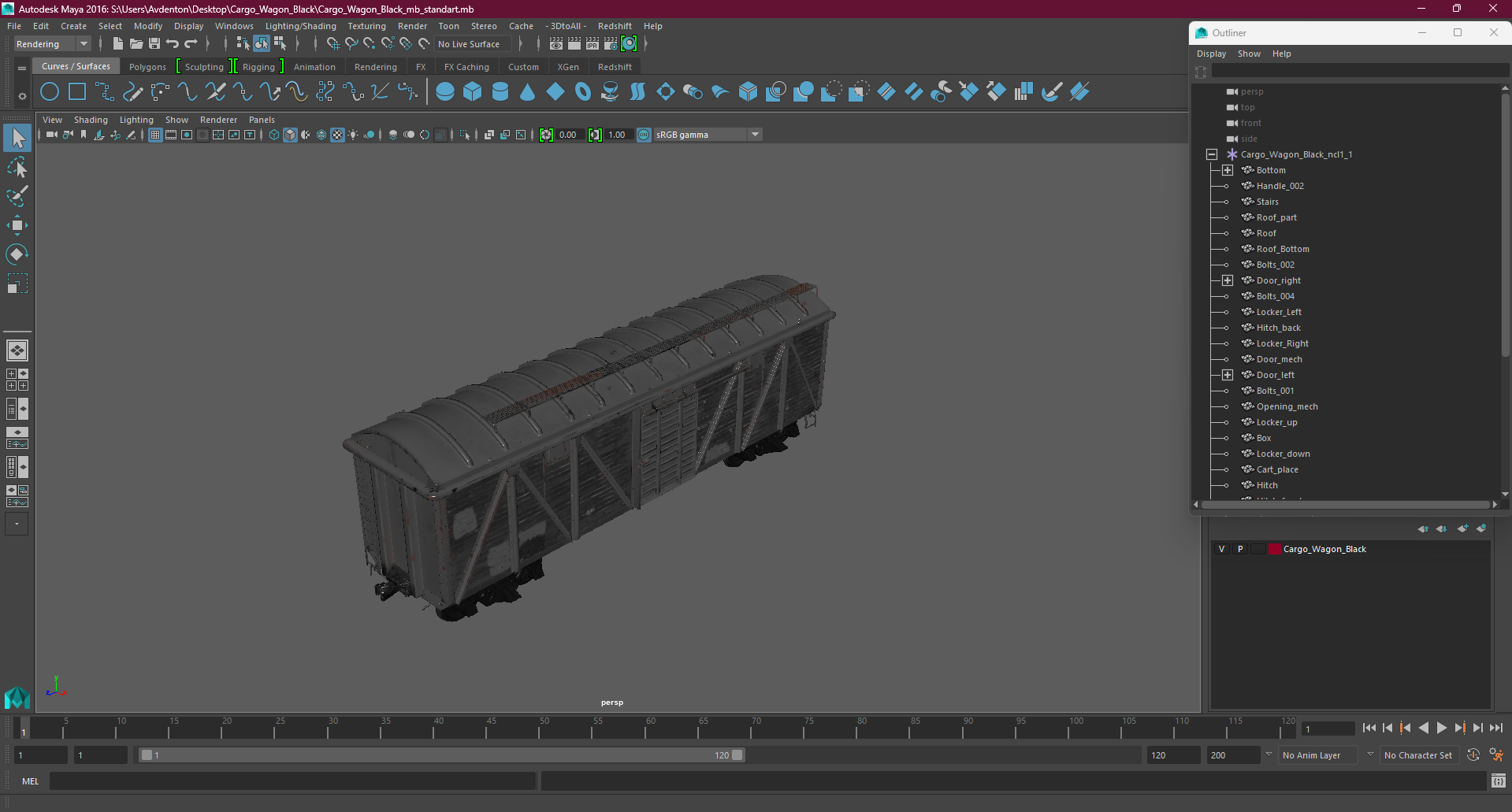Toggle select by component type mode
The width and height of the screenshot is (1512, 812).
click(x=280, y=44)
